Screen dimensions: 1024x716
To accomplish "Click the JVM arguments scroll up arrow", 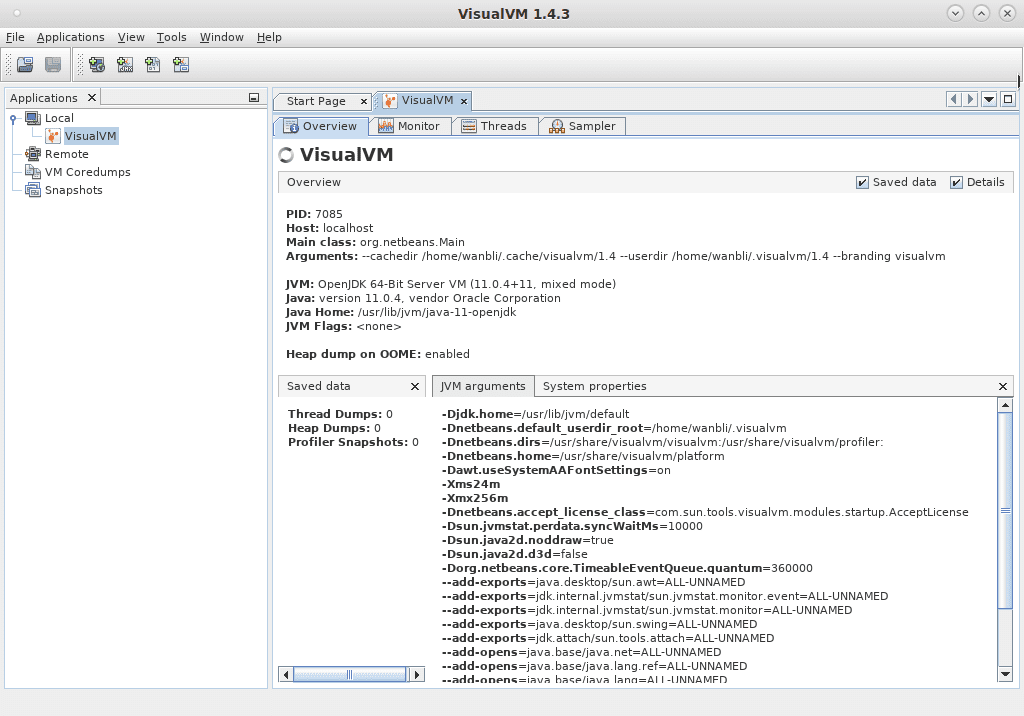I will 1005,405.
